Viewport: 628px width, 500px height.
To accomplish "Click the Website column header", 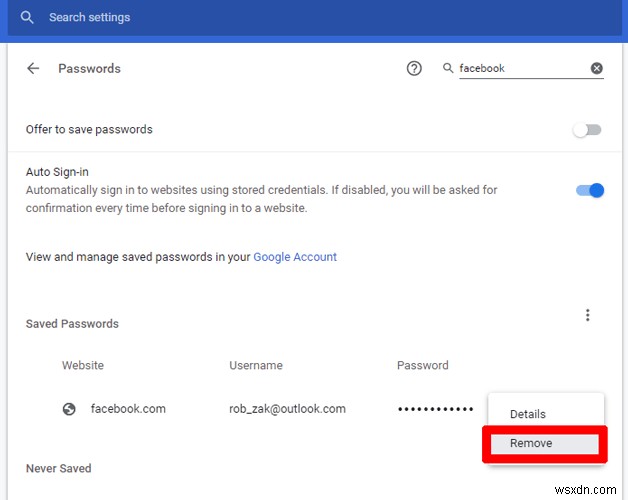I will 83,365.
